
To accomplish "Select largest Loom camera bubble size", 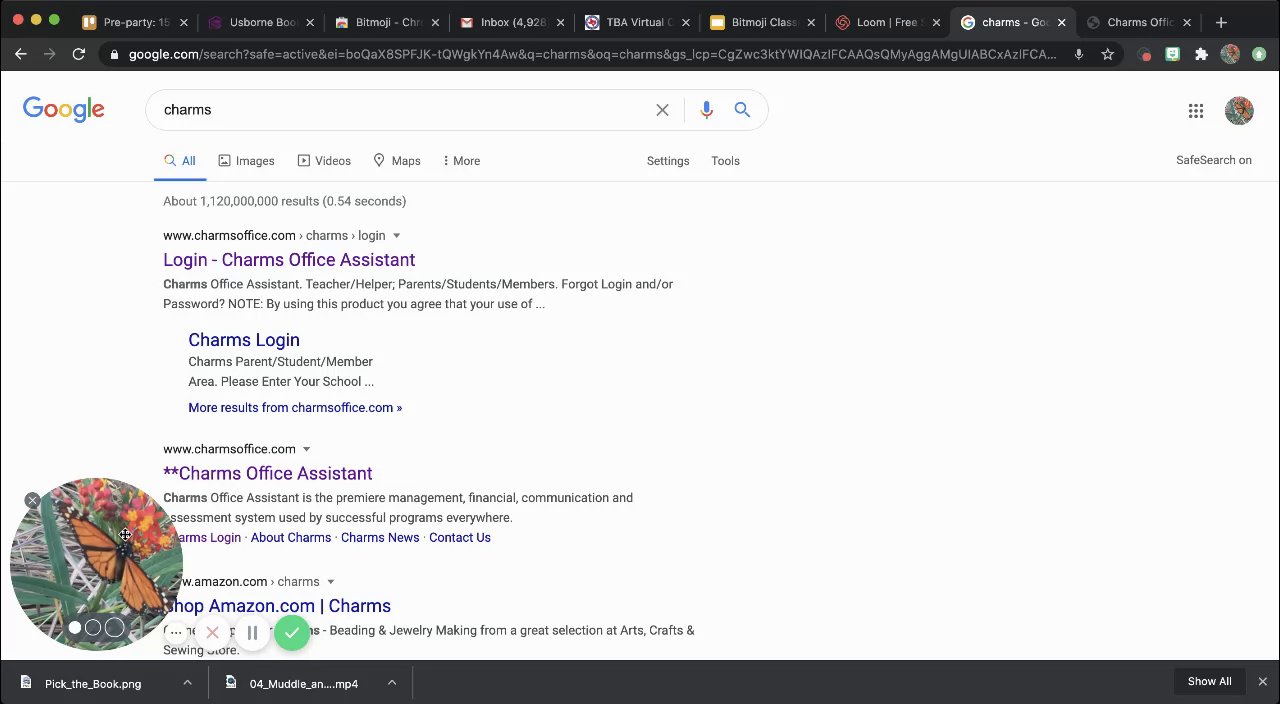I will coord(114,627).
